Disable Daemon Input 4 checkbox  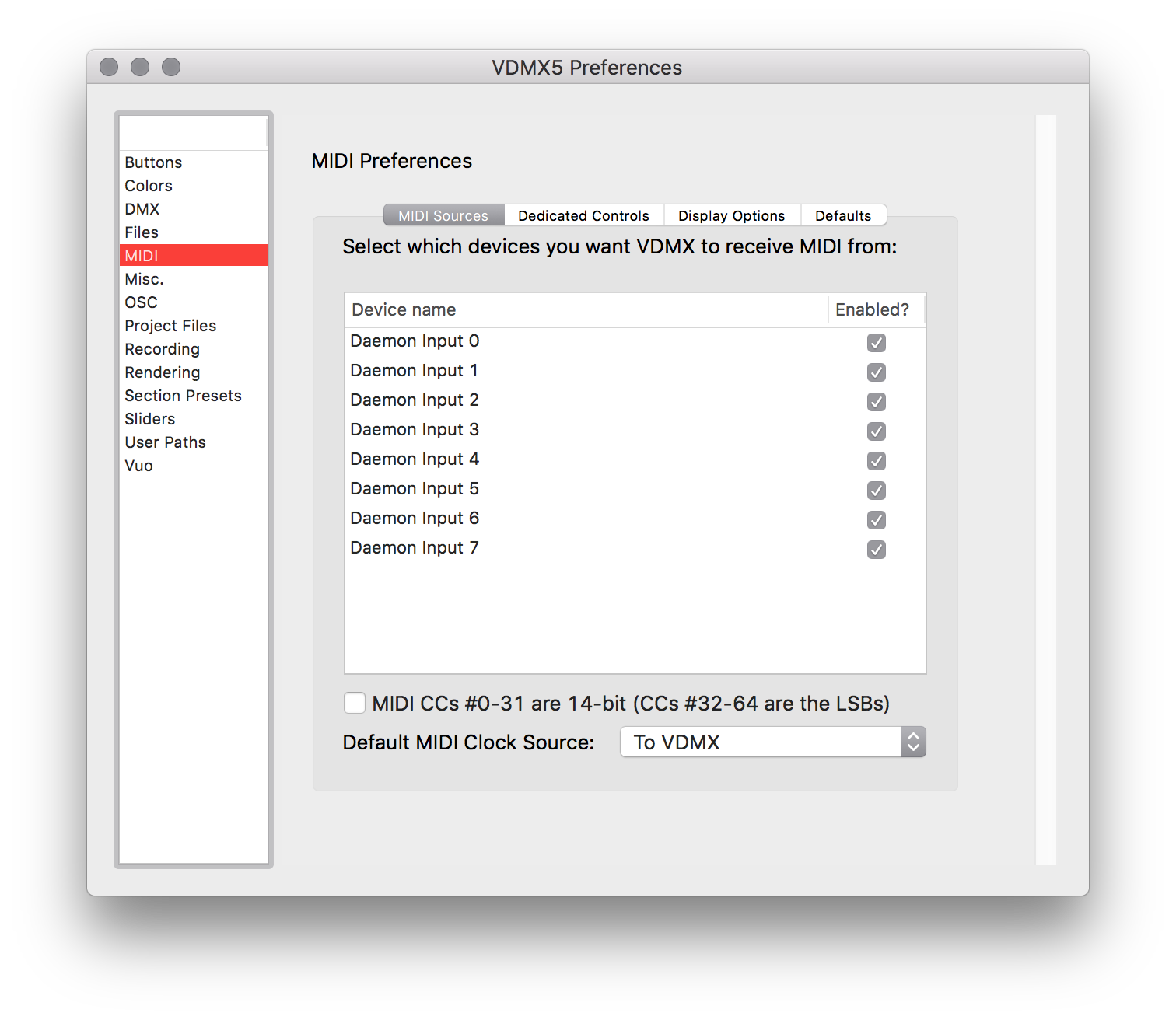(x=876, y=461)
